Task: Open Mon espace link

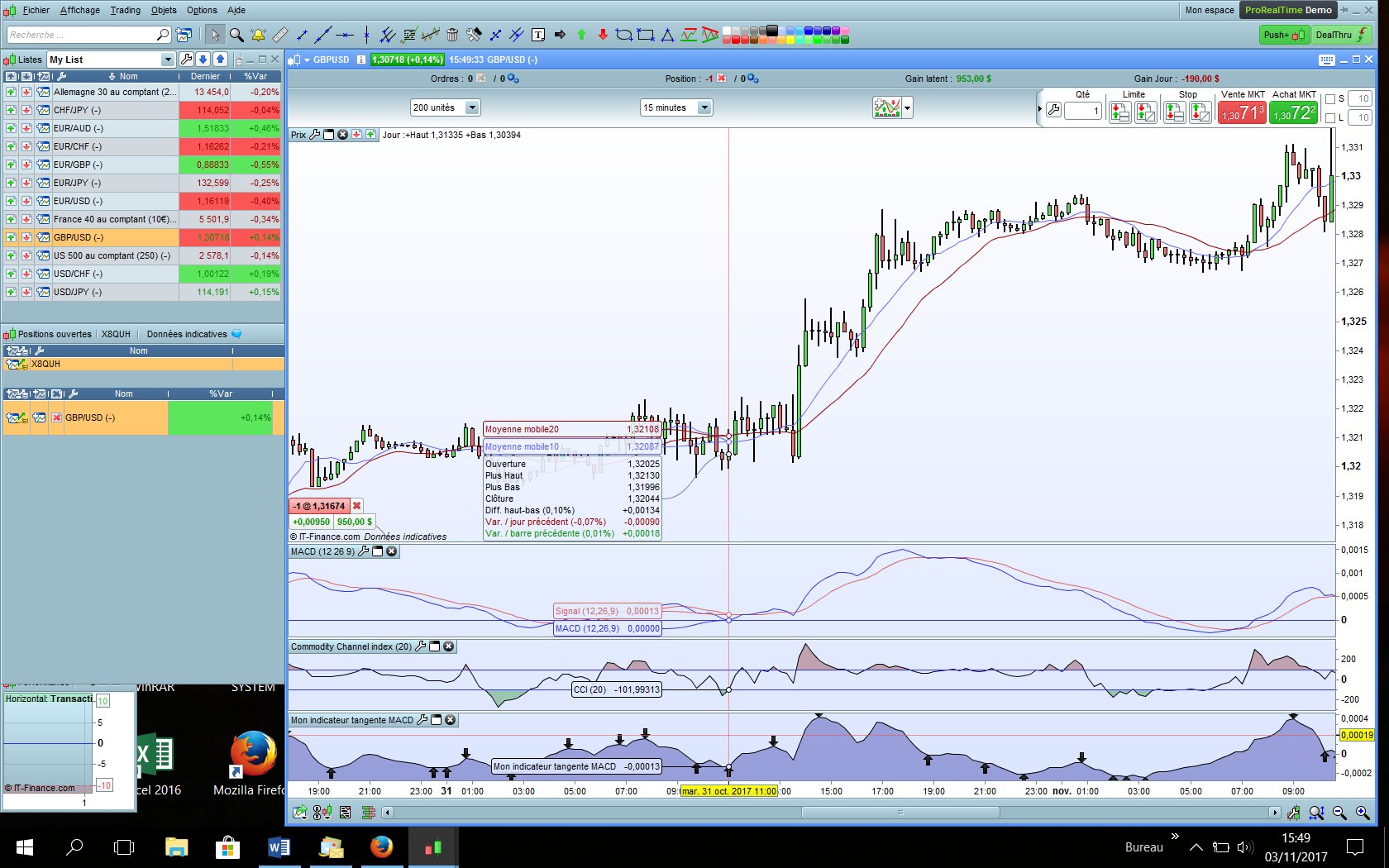Action: (1210, 10)
